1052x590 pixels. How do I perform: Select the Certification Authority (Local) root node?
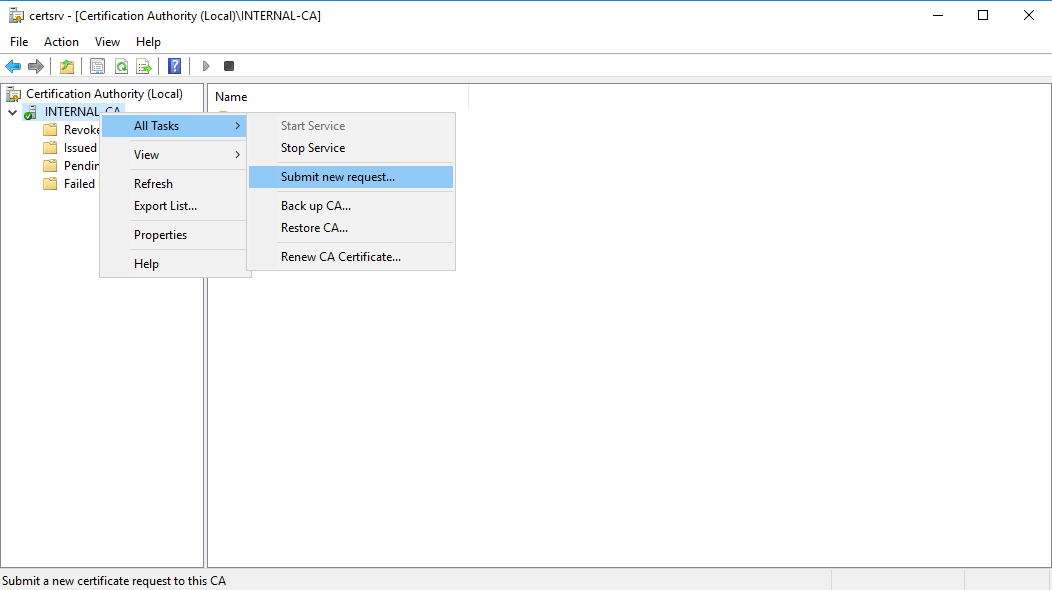[x=104, y=94]
